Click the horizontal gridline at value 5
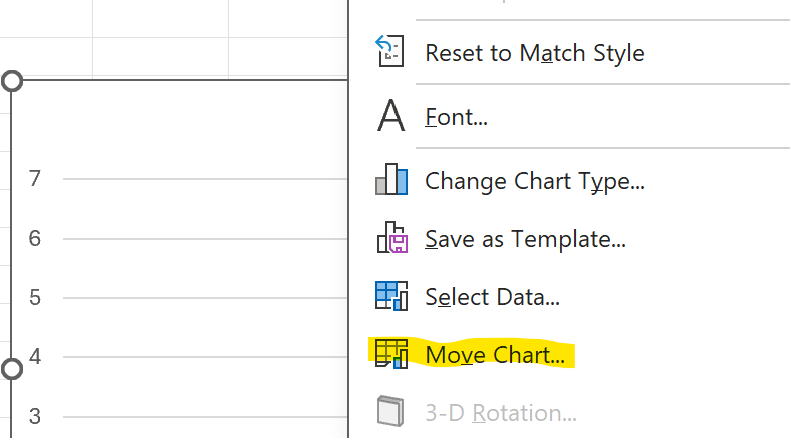Image resolution: width=790 pixels, height=438 pixels. [200, 297]
